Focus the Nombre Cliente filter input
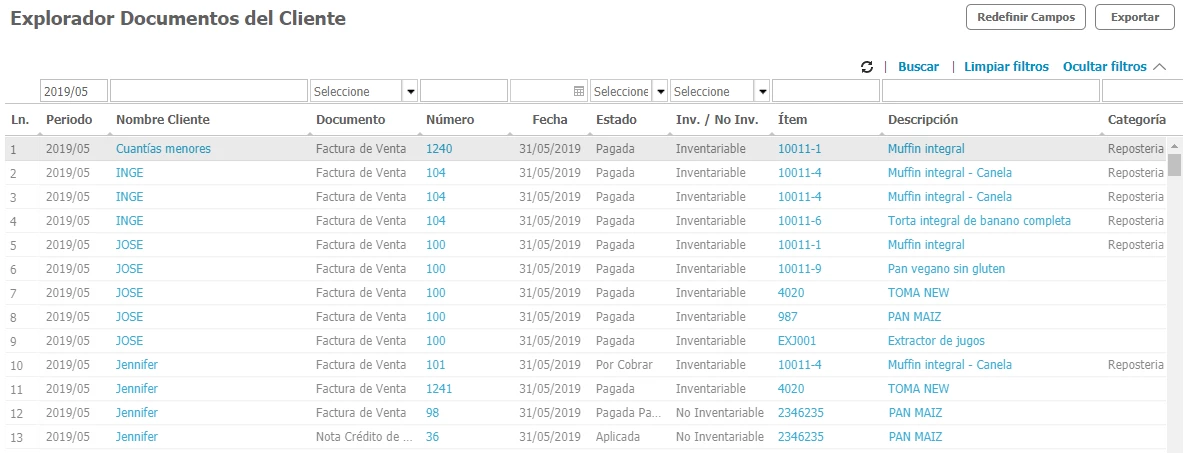Screen dimensions: 1185x453 pyautogui.click(x=208, y=91)
